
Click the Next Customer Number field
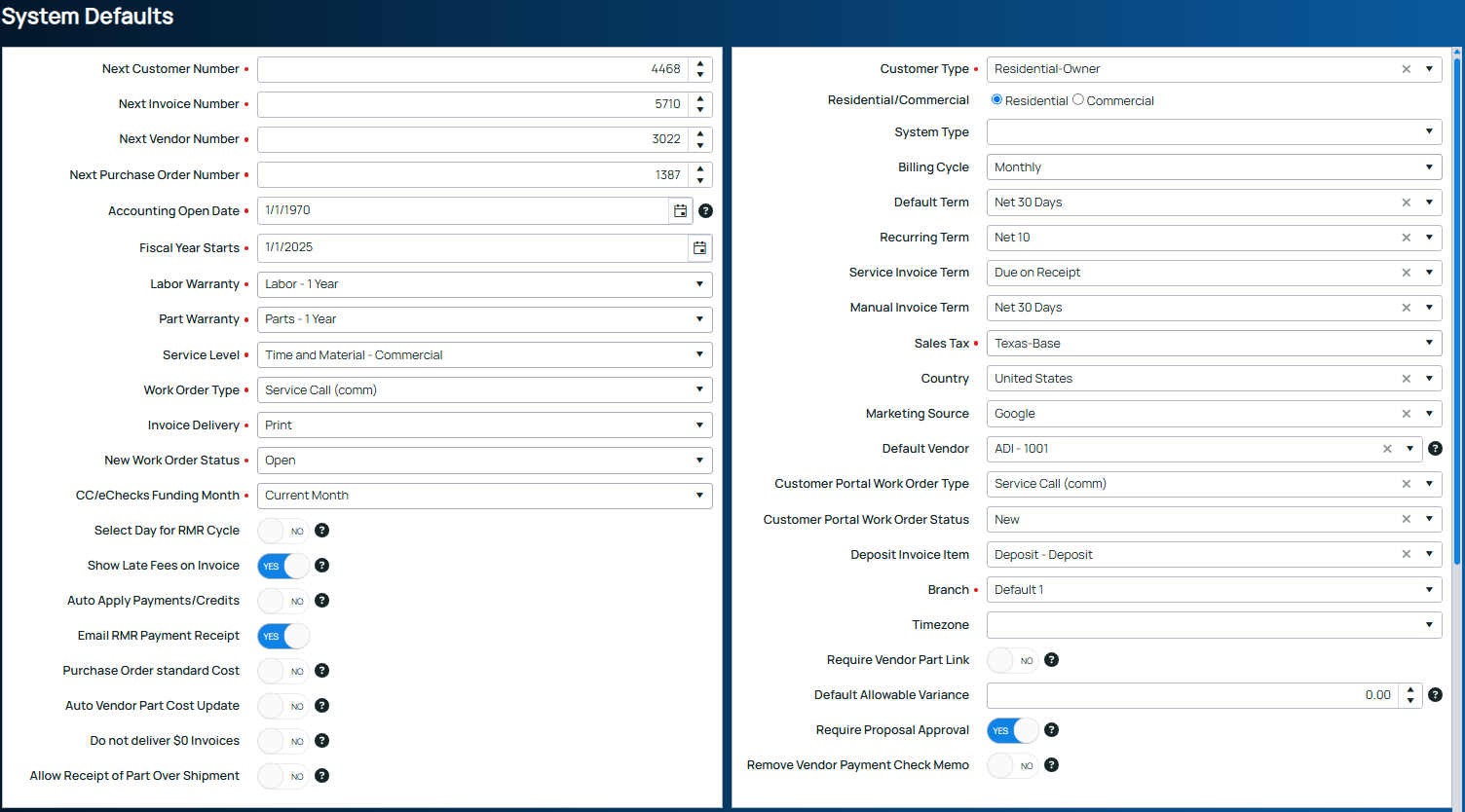pos(472,69)
